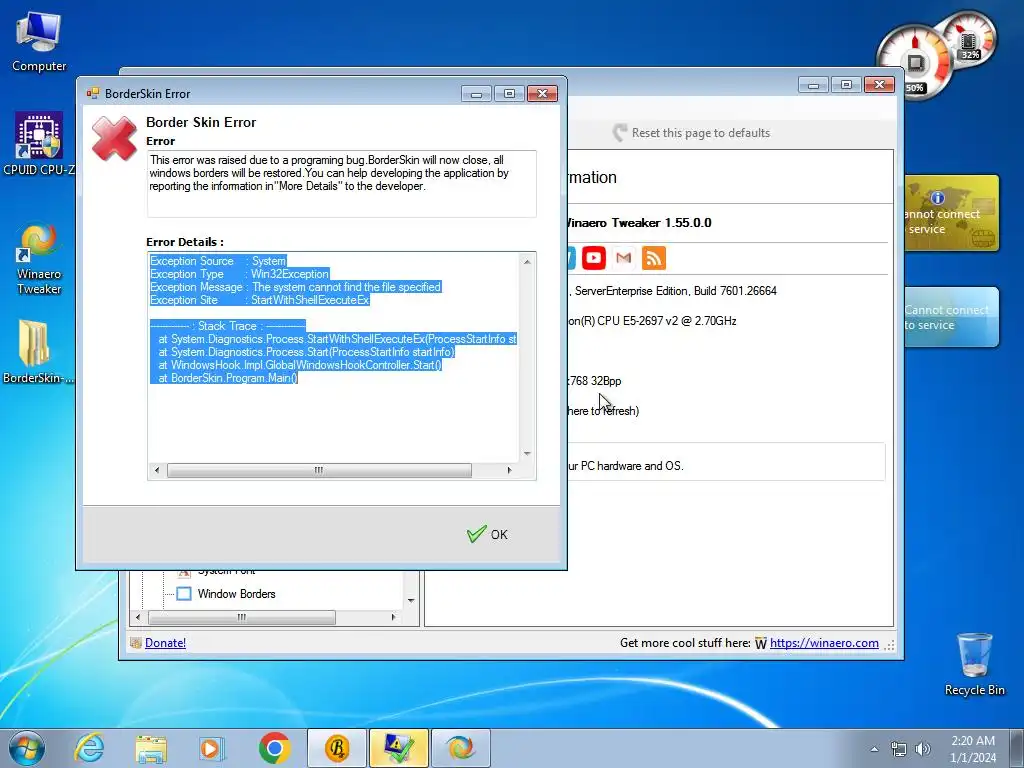Click the Winaero window resize grip

(889, 645)
